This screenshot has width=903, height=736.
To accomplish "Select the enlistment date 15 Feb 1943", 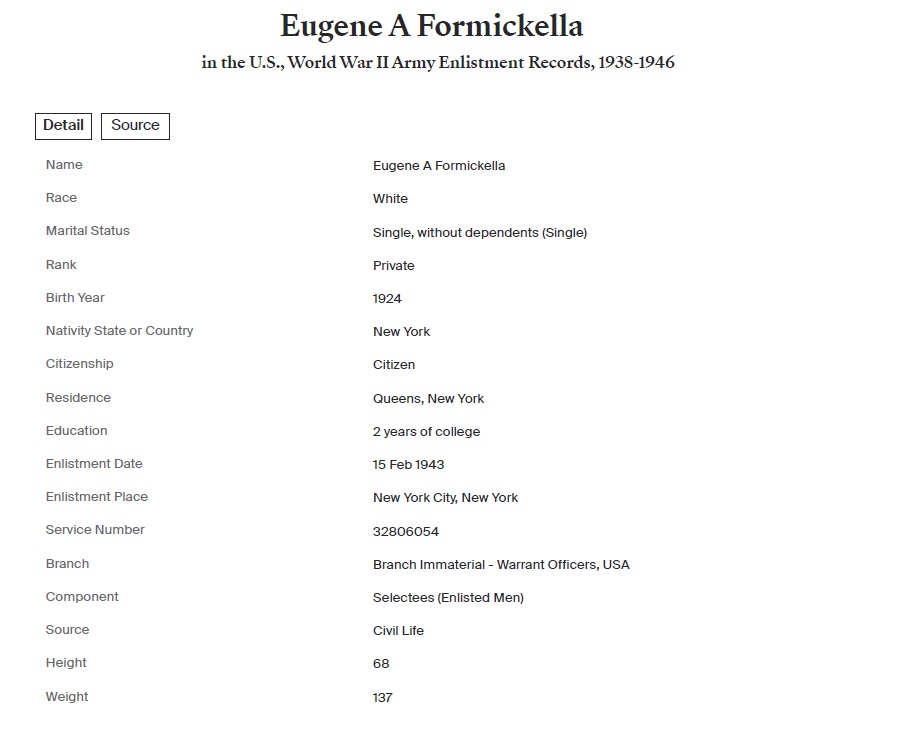I will pyautogui.click(x=408, y=465).
